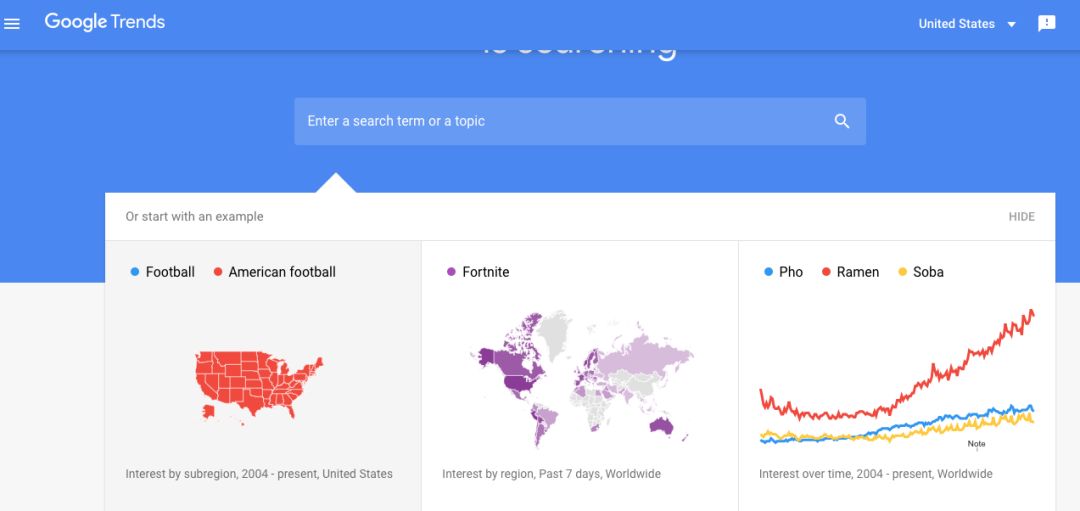
Task: Click 'Interest by region, Past 7 days' caption
Action: click(x=551, y=474)
